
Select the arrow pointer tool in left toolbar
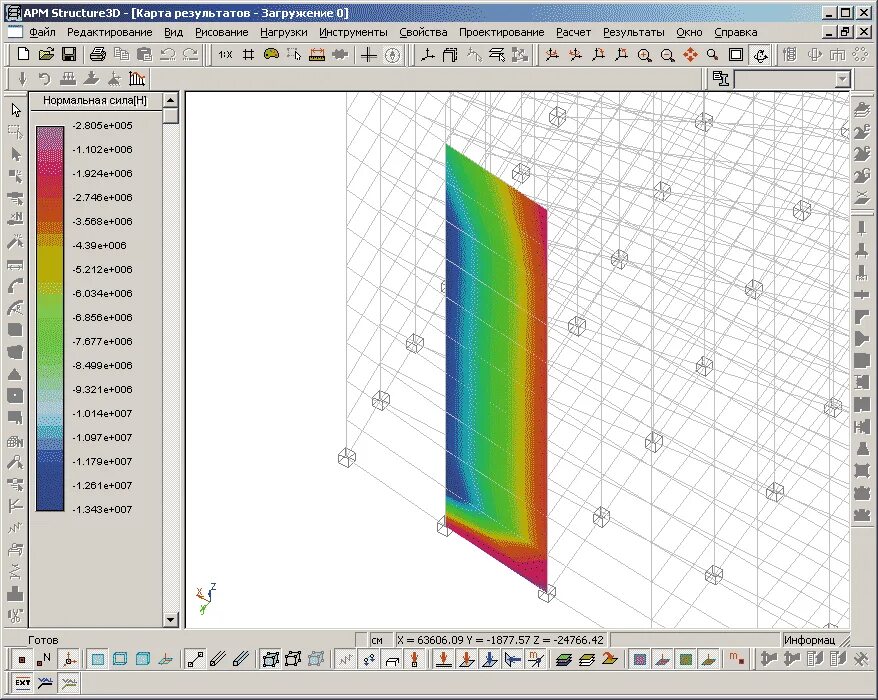15,110
